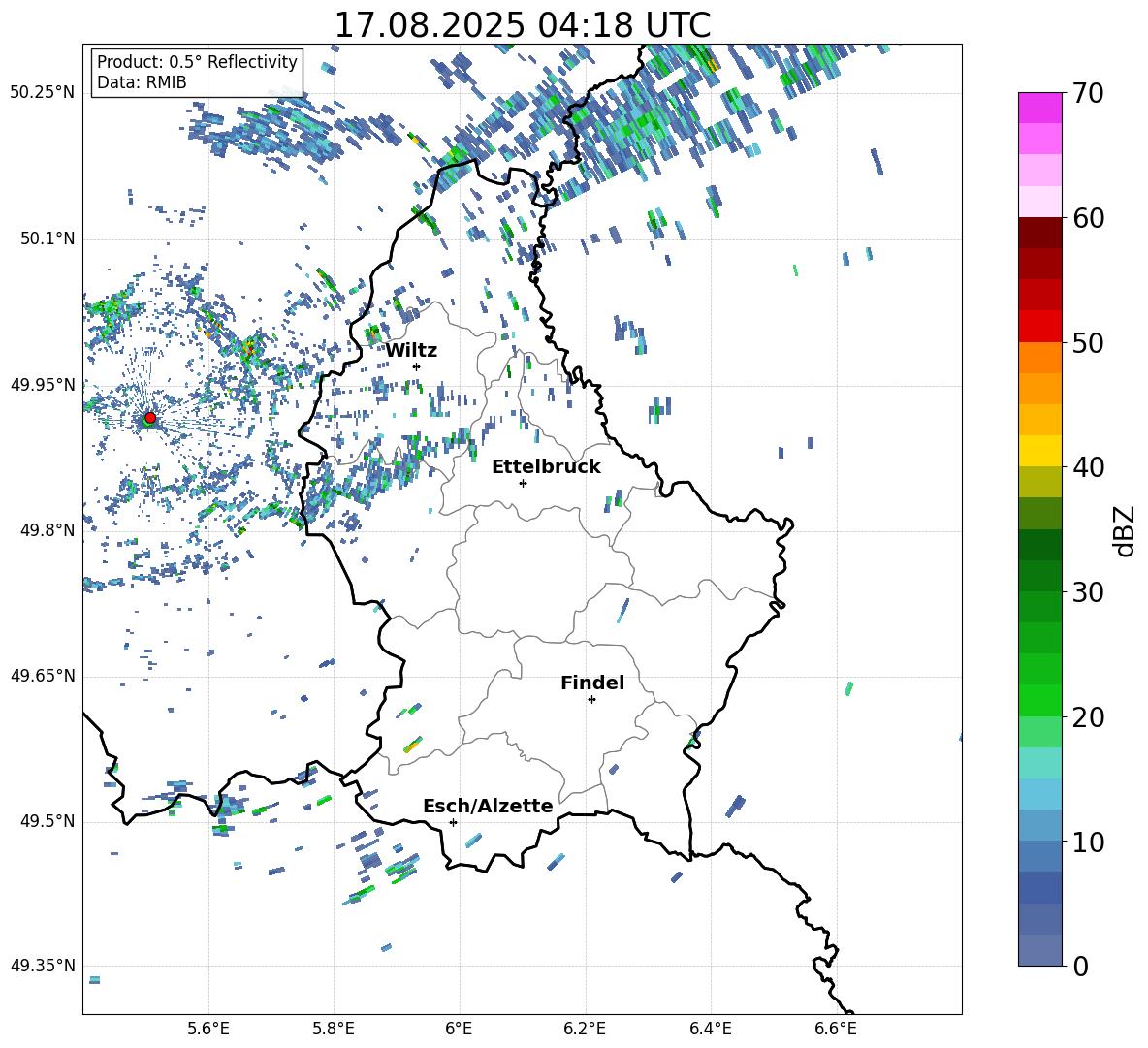Image resolution: width=1148 pixels, height=1048 pixels.
Task: Click the 49.65°N latitude label
Action: (43, 676)
